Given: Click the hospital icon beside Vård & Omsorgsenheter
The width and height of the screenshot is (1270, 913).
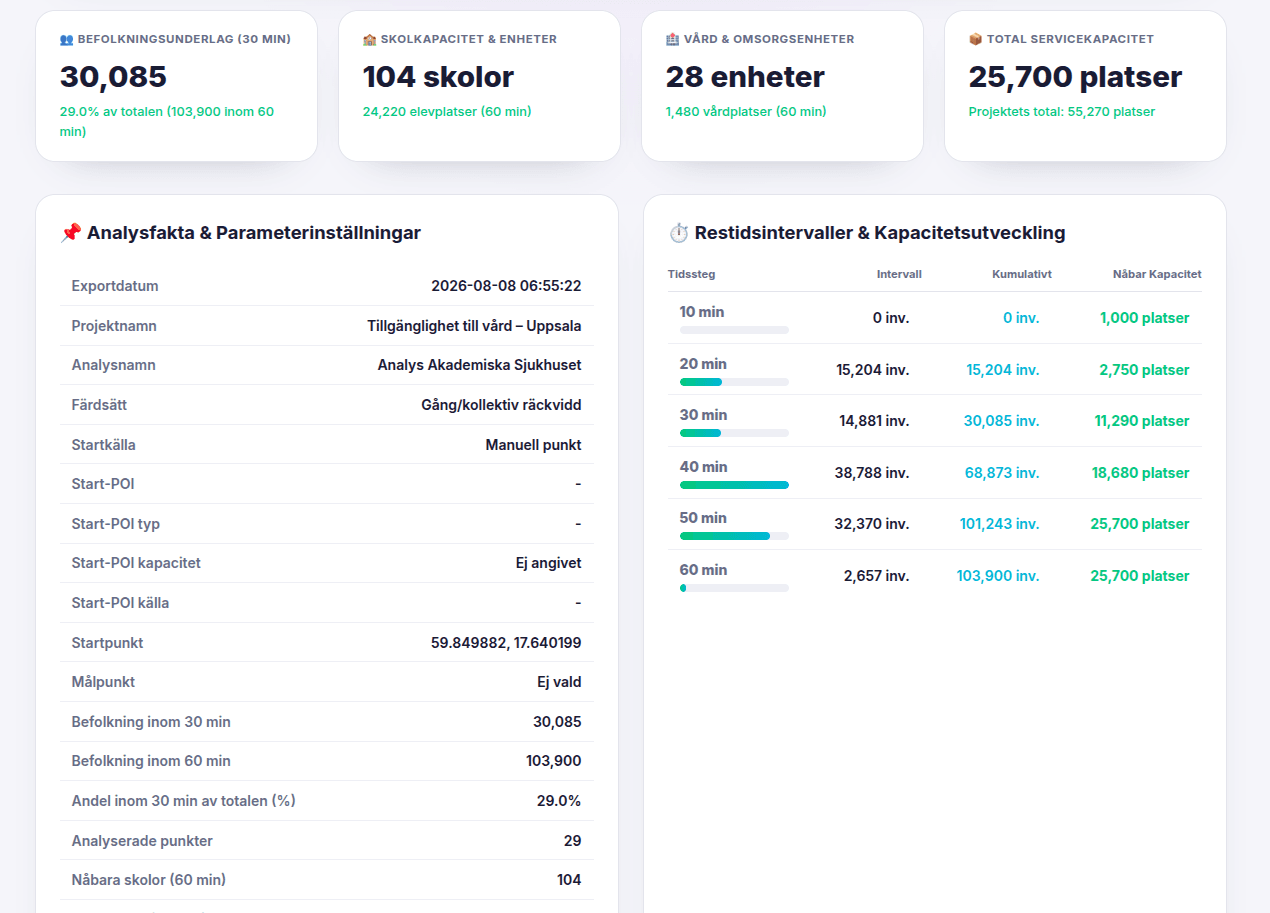Looking at the screenshot, I should click(x=673, y=39).
